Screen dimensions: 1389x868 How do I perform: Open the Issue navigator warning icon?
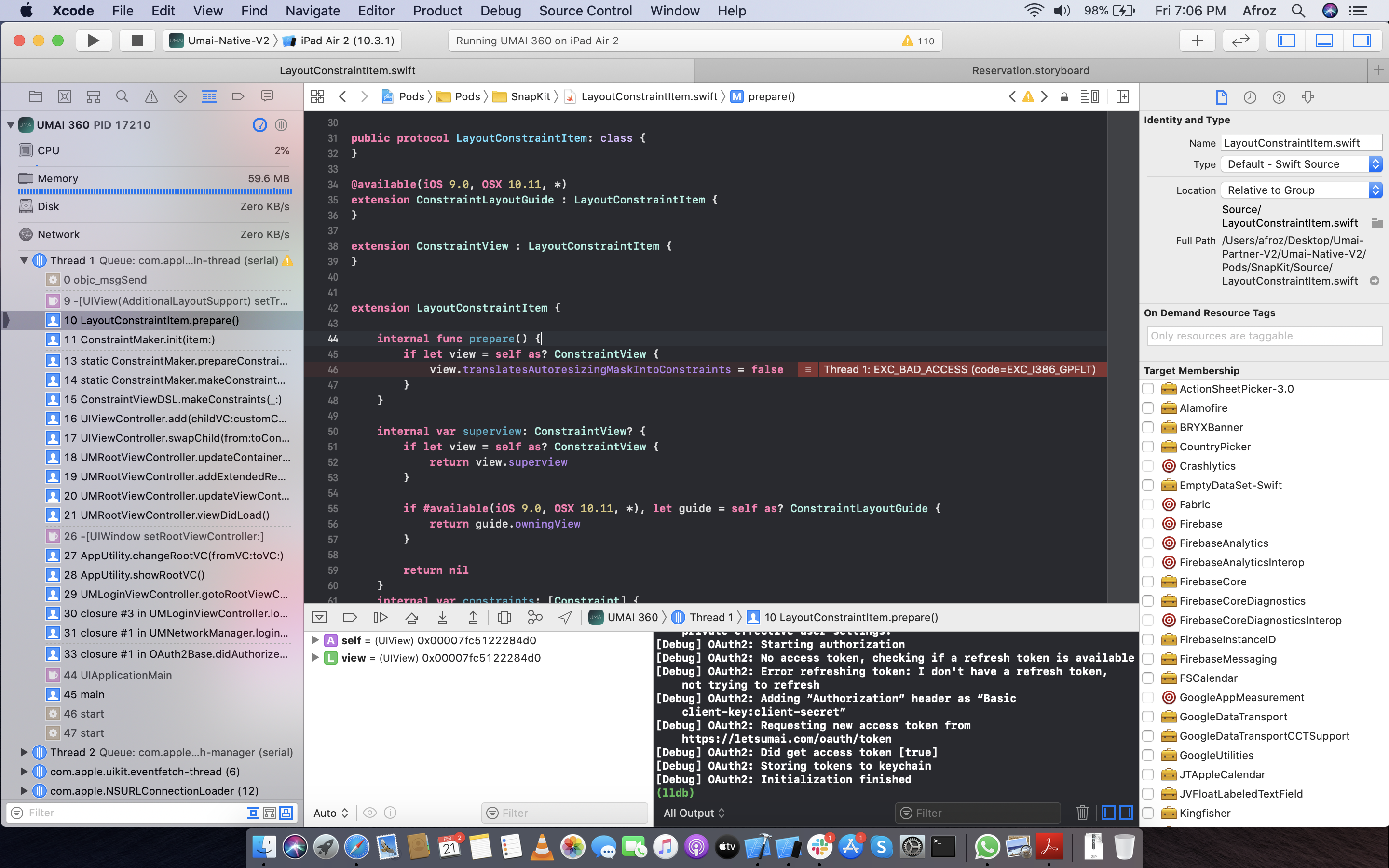tap(151, 96)
